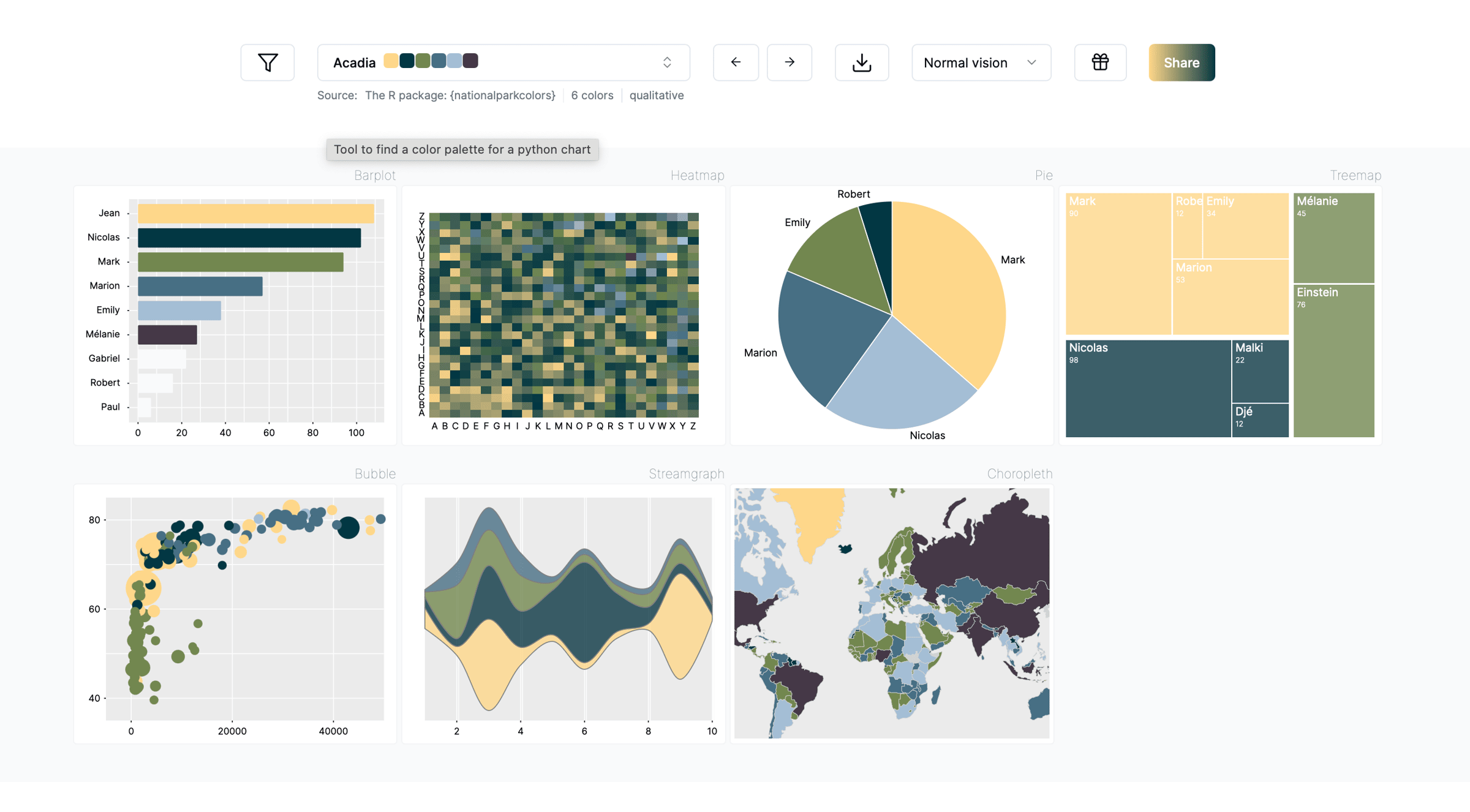1470x812 pixels.
Task: Open the palette filter funnel icon
Action: [x=268, y=62]
